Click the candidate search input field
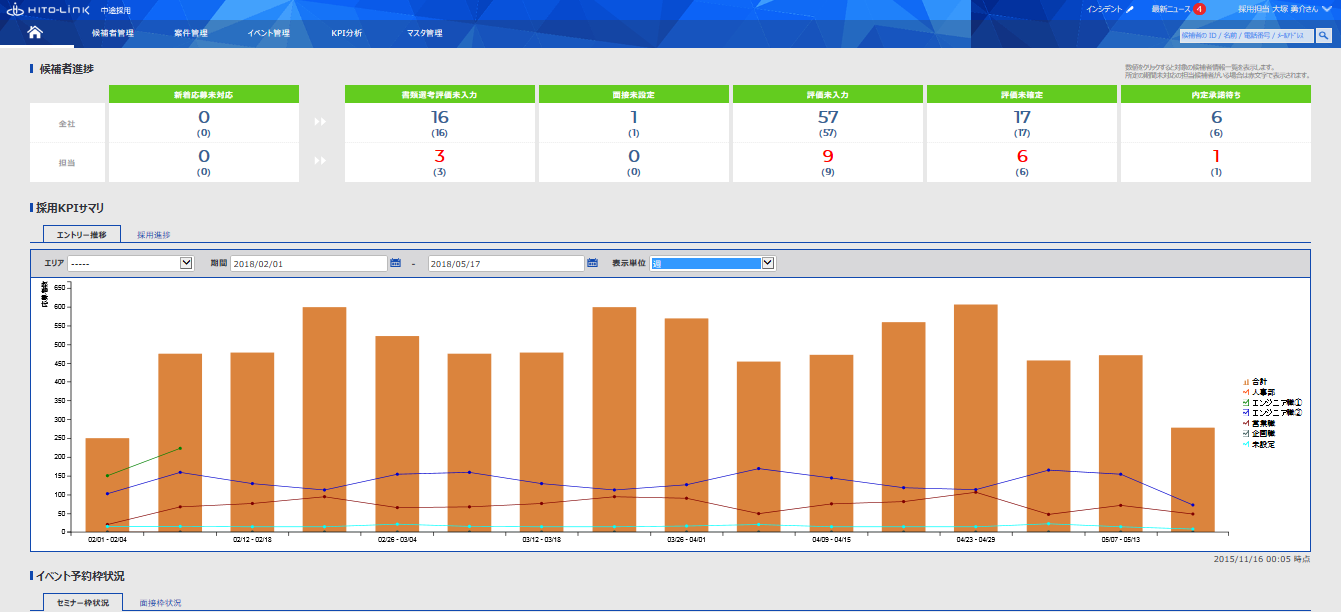 (1245, 35)
